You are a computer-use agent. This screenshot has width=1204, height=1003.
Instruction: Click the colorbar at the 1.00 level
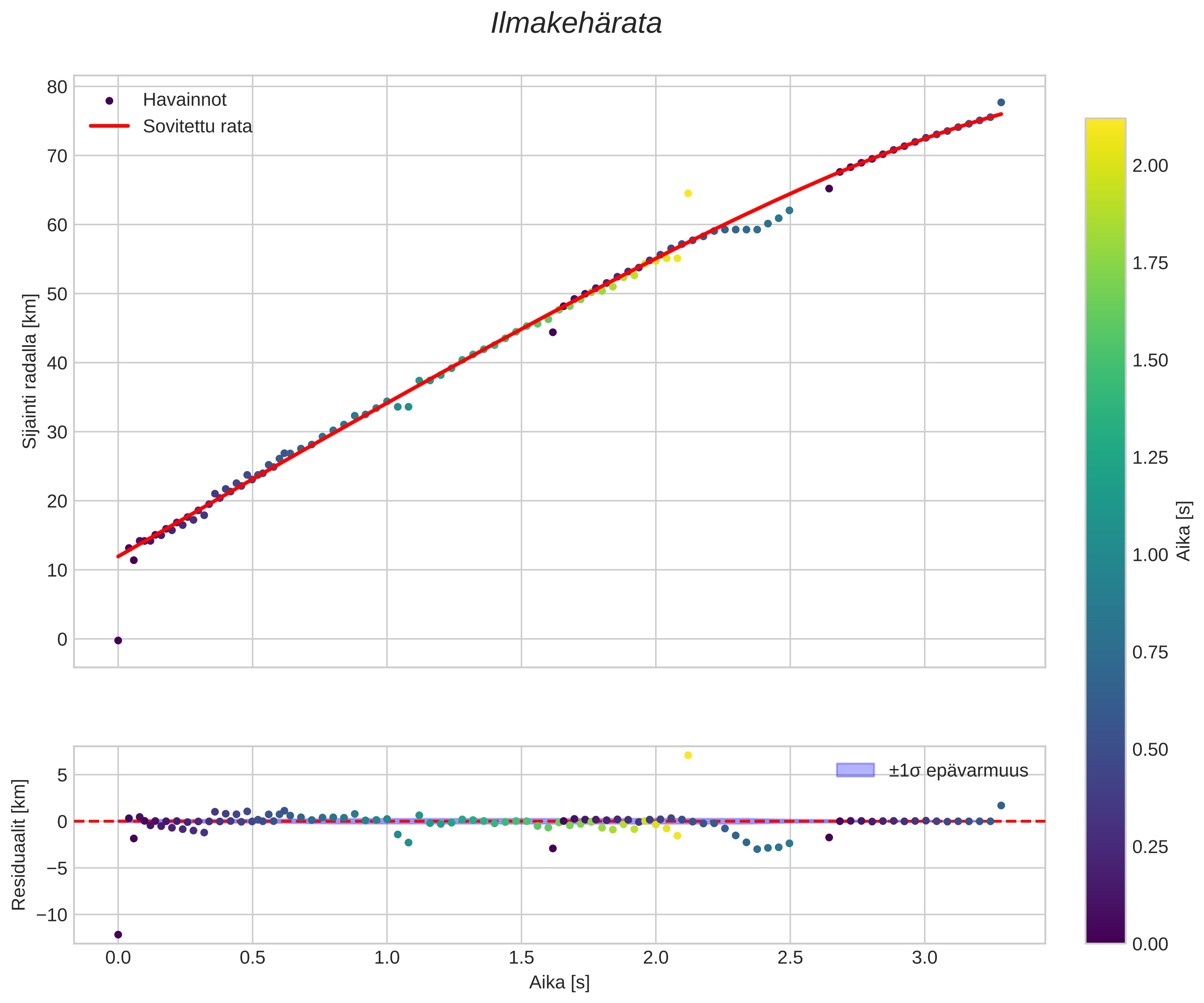[x=1105, y=555]
